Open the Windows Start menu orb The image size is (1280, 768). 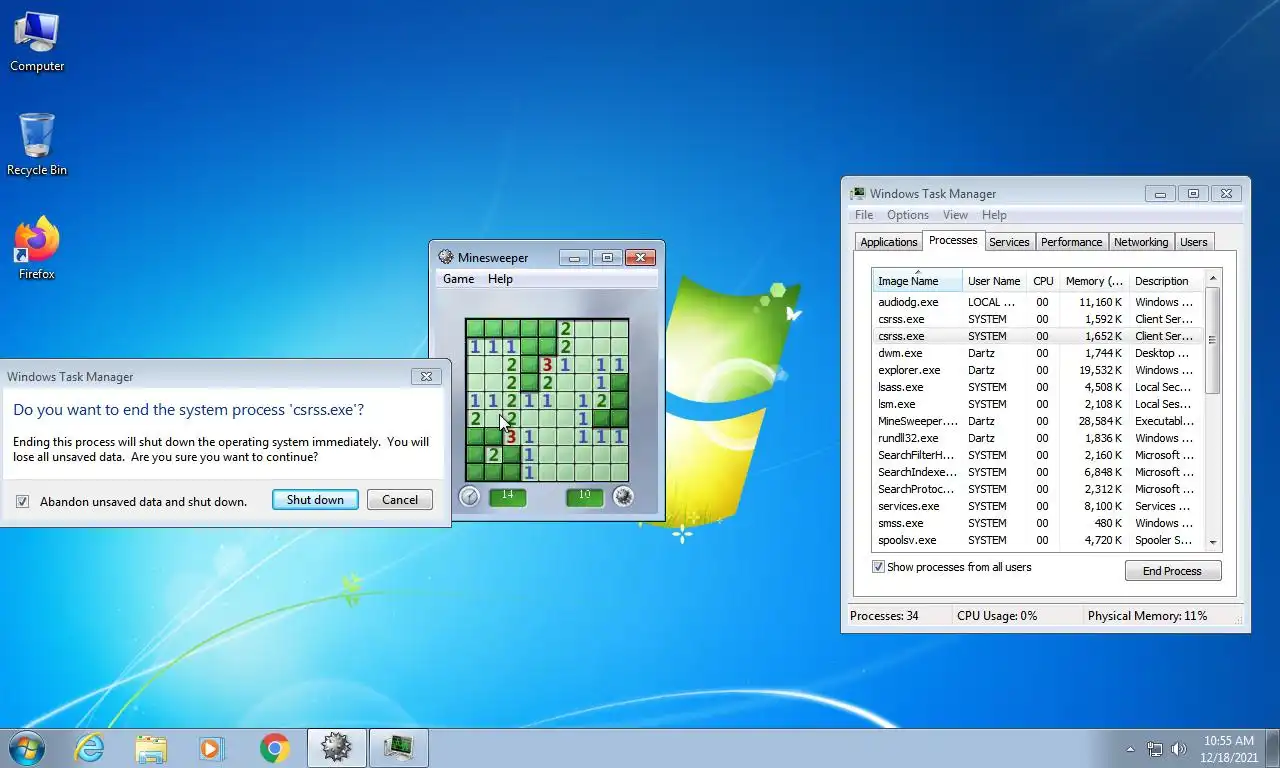pyautogui.click(x=26, y=748)
